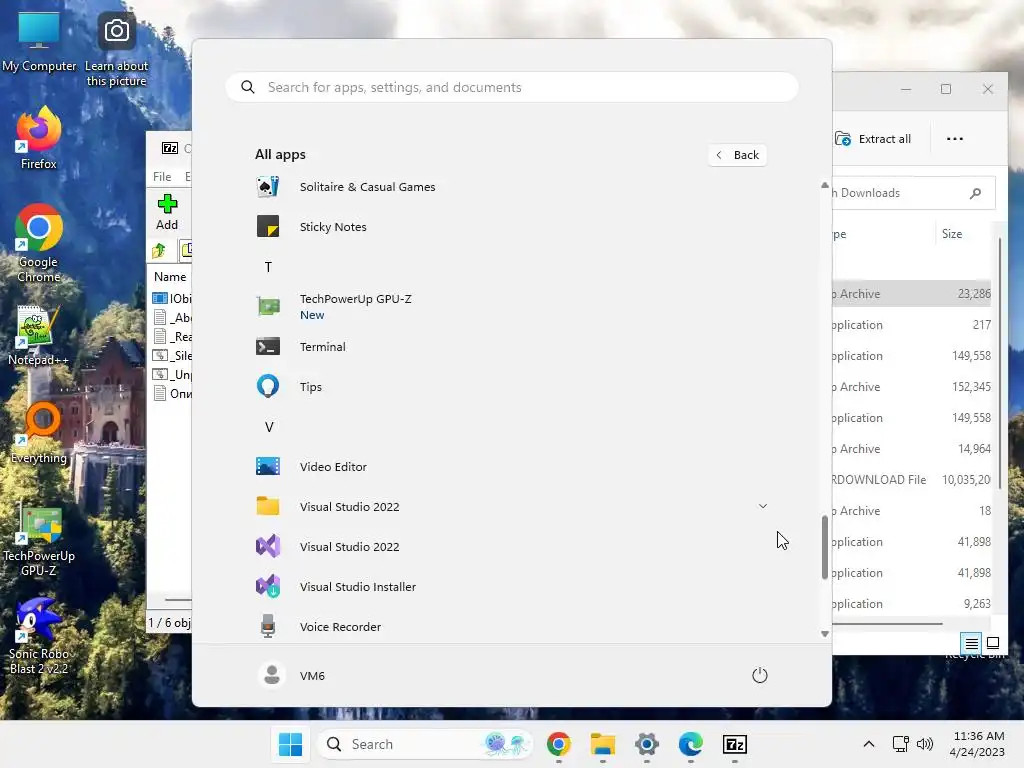Click the Downloads search field
Screen dimensions: 1024x768
[912, 193]
